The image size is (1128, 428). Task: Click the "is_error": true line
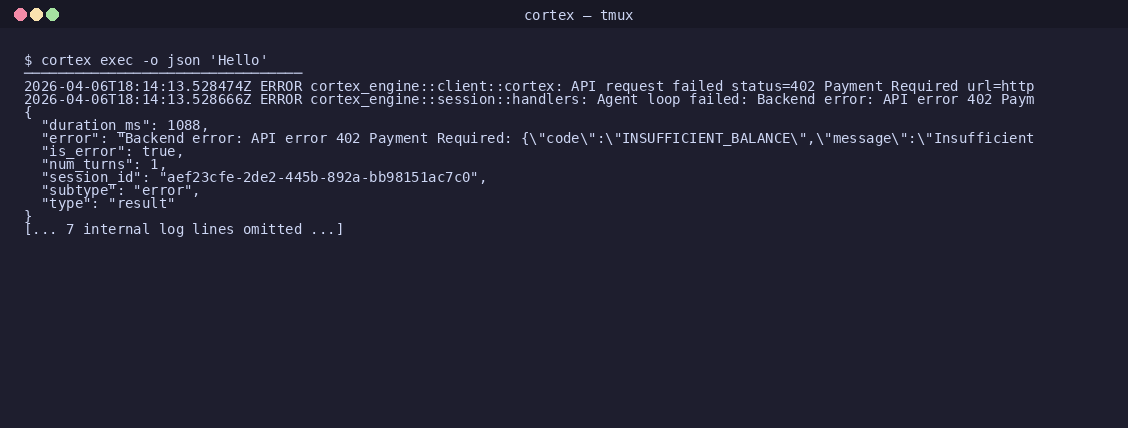(x=113, y=151)
